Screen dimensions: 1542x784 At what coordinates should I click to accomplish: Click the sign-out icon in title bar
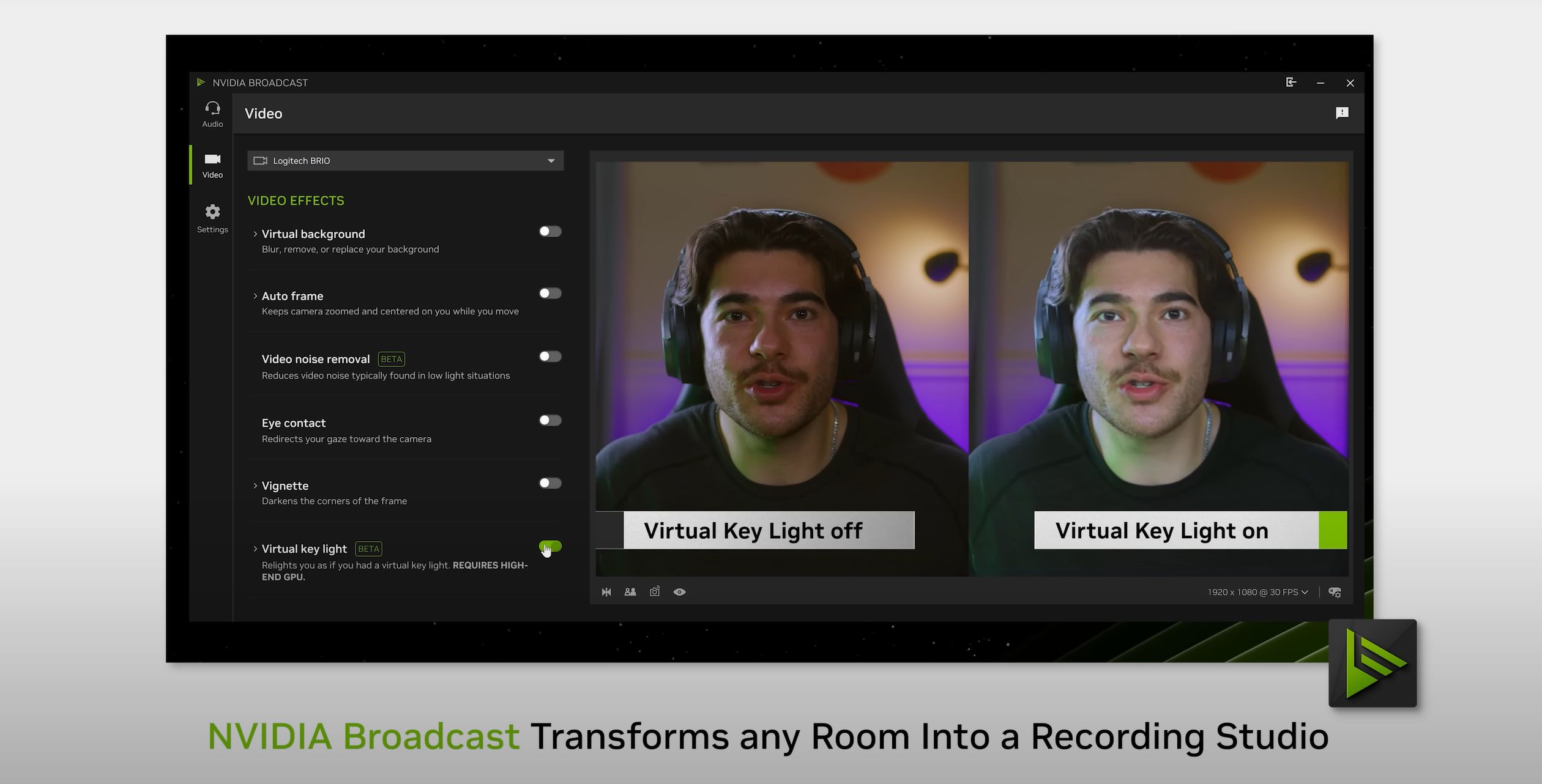[1291, 83]
